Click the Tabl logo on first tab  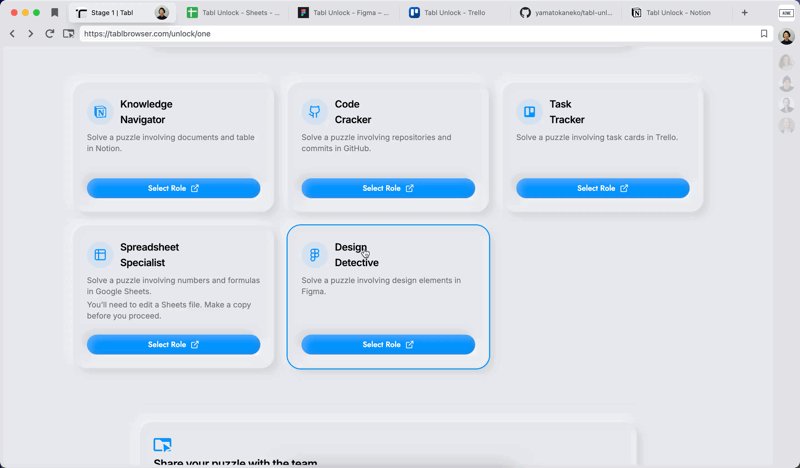pyautogui.click(x=81, y=13)
